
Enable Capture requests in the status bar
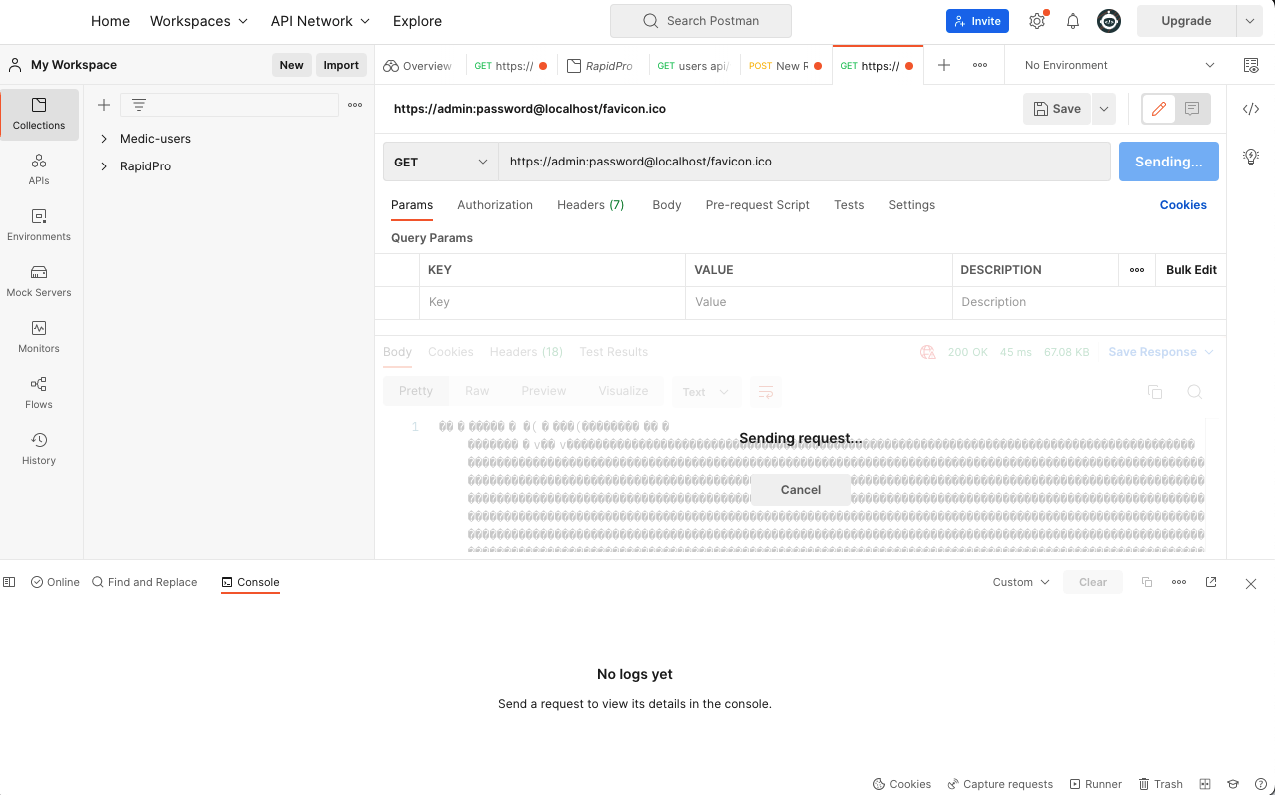[x=1000, y=784]
